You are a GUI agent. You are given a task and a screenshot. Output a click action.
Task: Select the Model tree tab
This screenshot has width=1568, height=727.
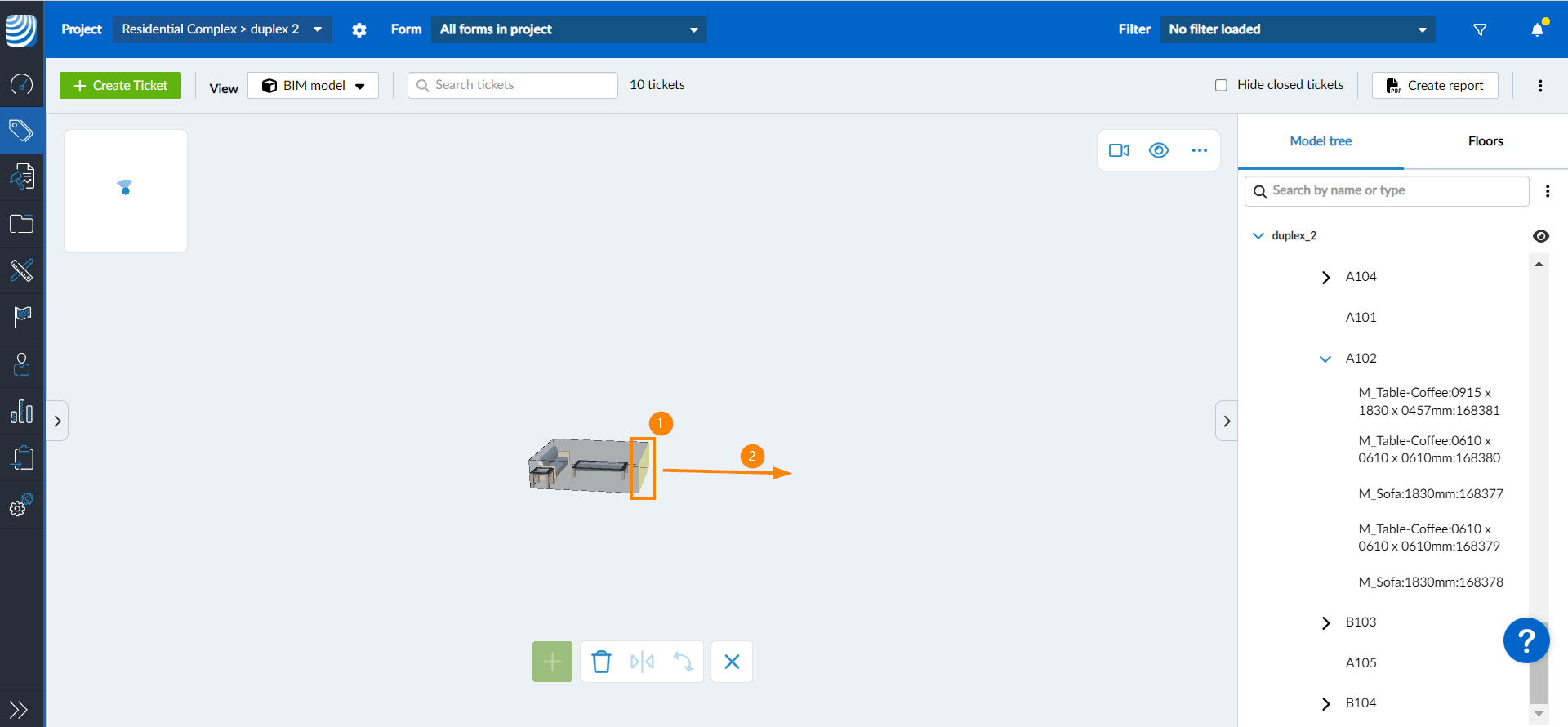tap(1320, 141)
